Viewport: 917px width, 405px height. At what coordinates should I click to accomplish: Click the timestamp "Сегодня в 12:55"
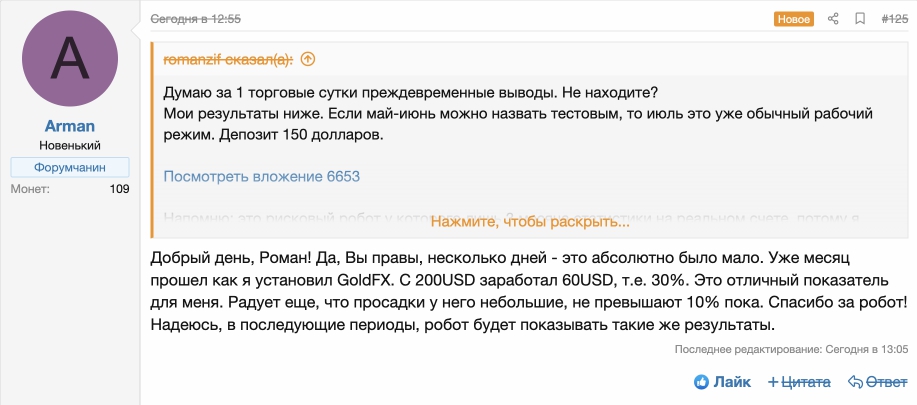tap(195, 19)
